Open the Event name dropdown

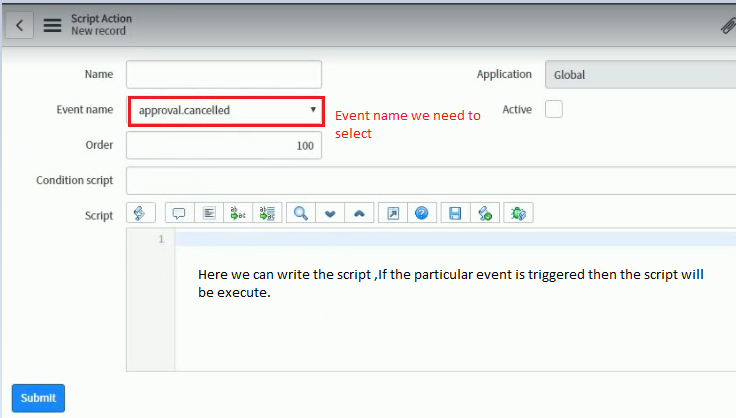pos(226,111)
